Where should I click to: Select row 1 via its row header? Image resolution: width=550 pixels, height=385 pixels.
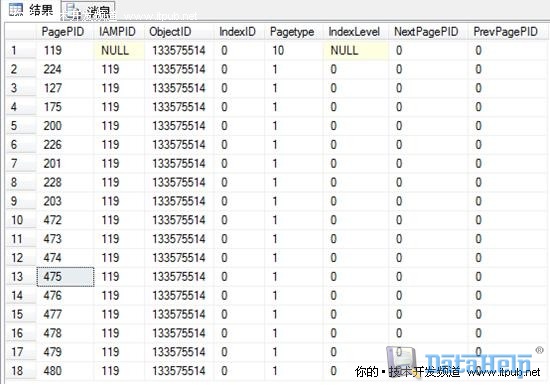(21, 50)
